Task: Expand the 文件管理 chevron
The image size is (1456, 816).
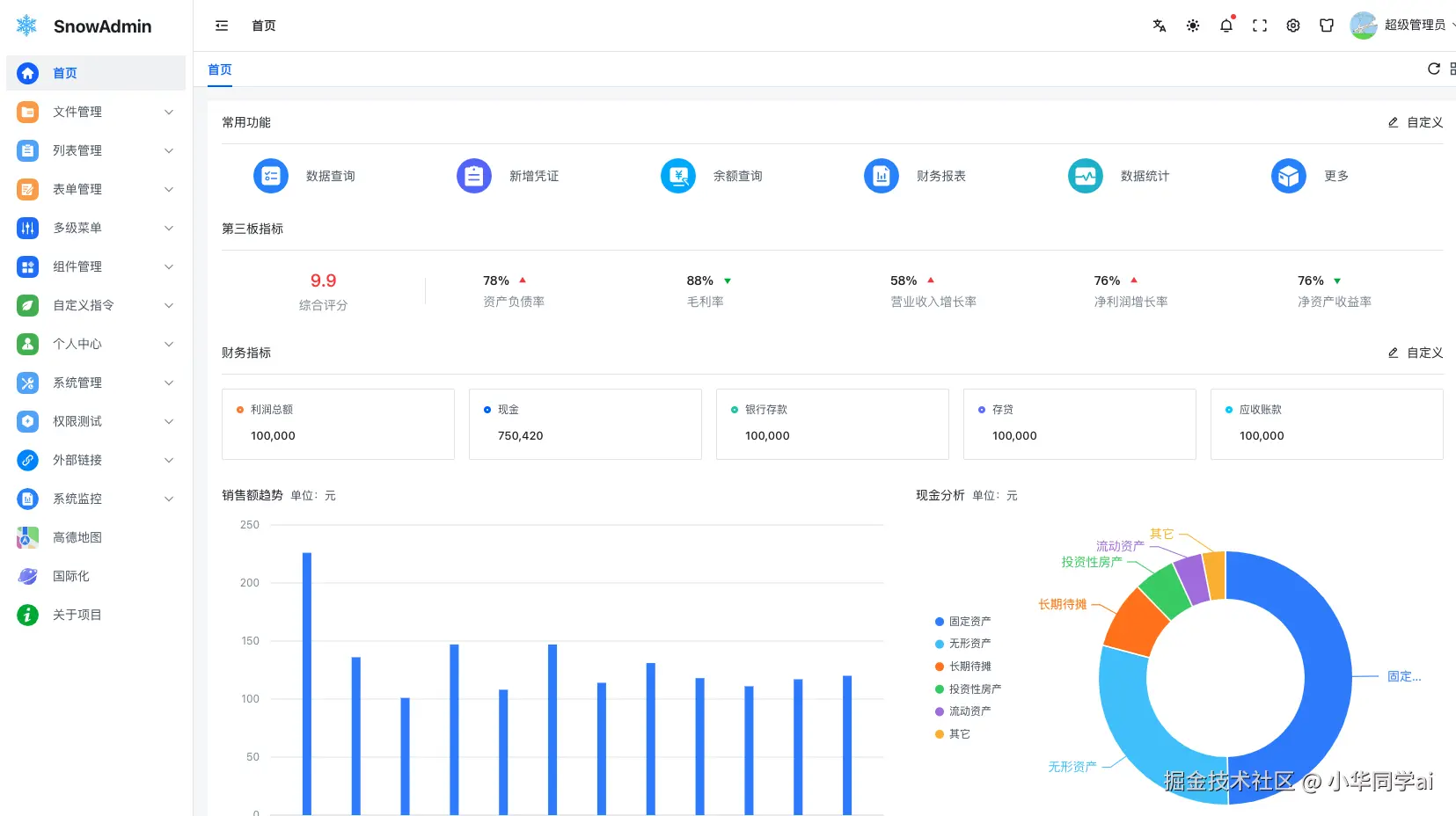Action: (x=169, y=112)
